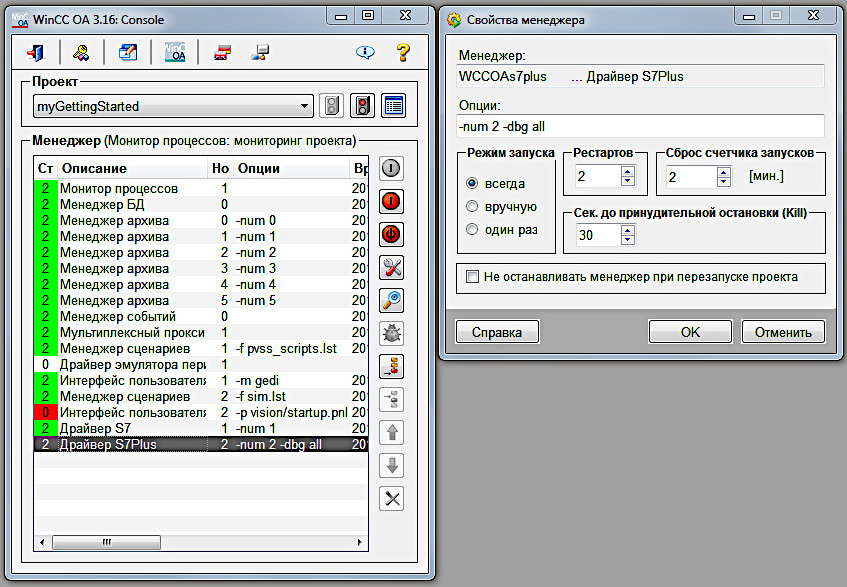Open the project administration keys icon
The height and width of the screenshot is (587, 847).
(81, 52)
